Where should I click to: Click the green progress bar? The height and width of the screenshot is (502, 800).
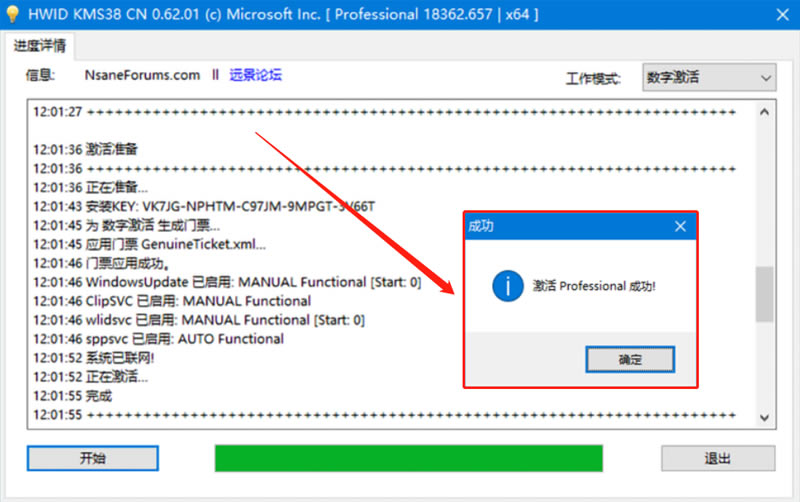[x=409, y=458]
